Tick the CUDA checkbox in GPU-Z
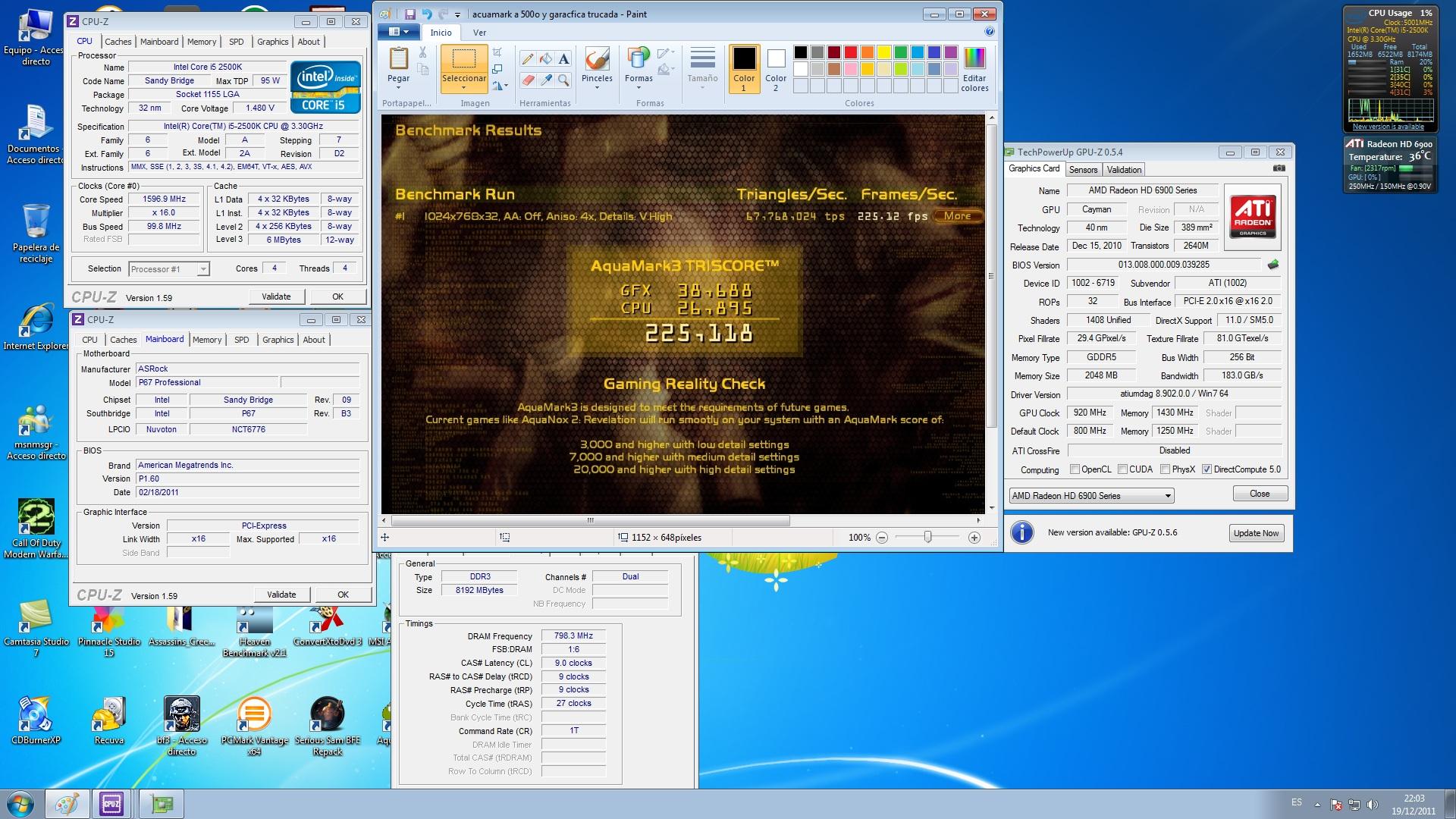Image resolution: width=1456 pixels, height=819 pixels. 1122,469
